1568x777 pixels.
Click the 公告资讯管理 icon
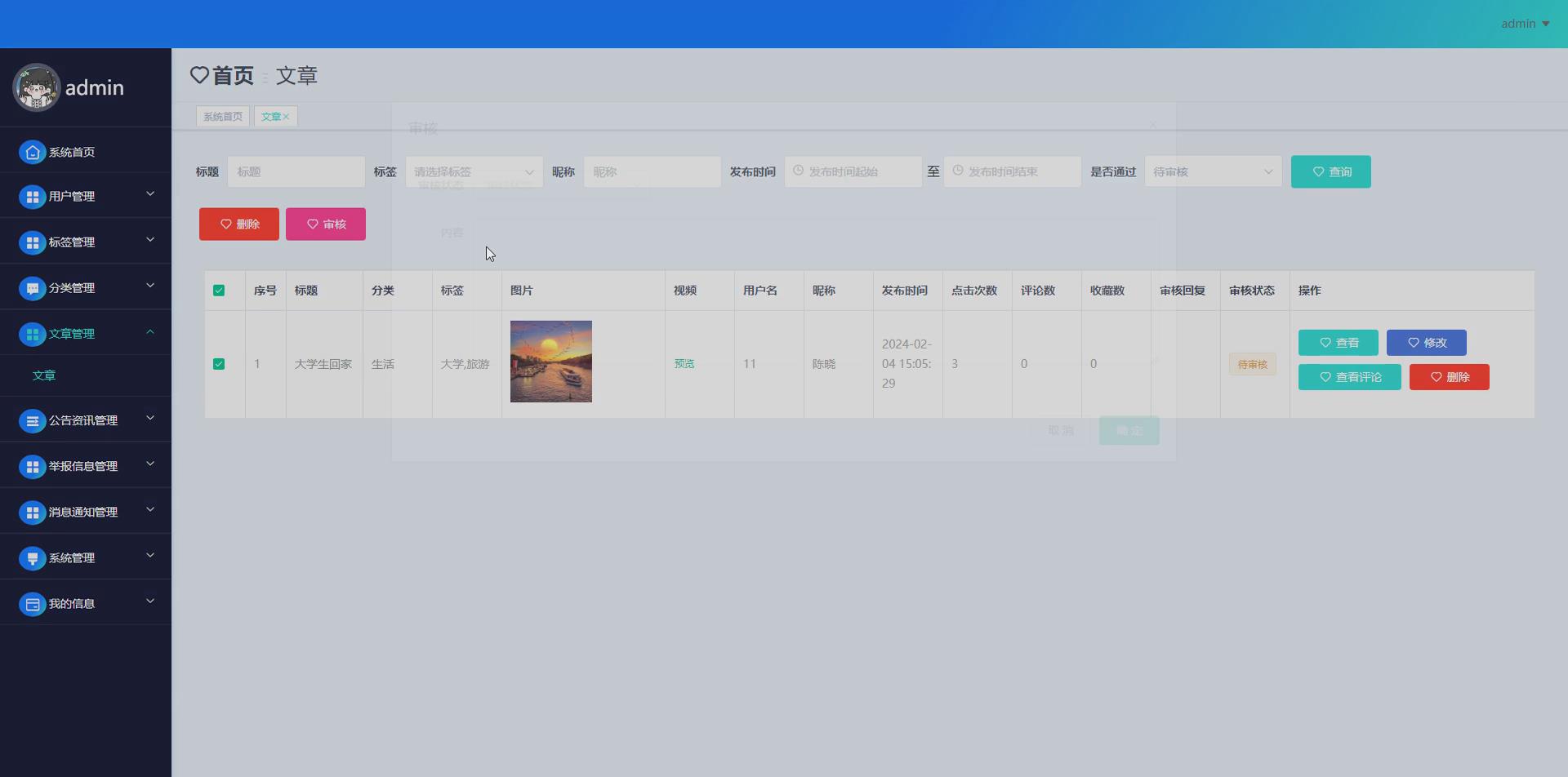[31, 420]
